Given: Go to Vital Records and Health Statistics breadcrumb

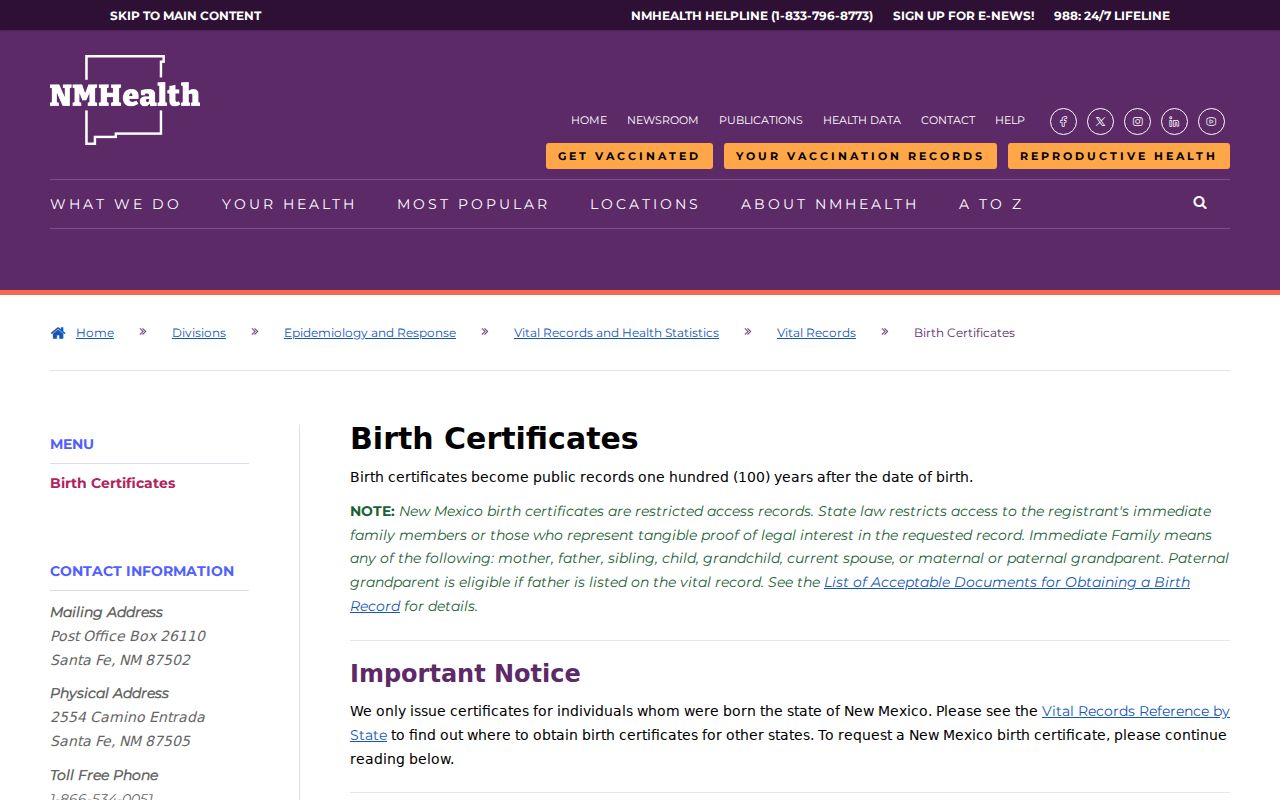Looking at the screenshot, I should (616, 333).
